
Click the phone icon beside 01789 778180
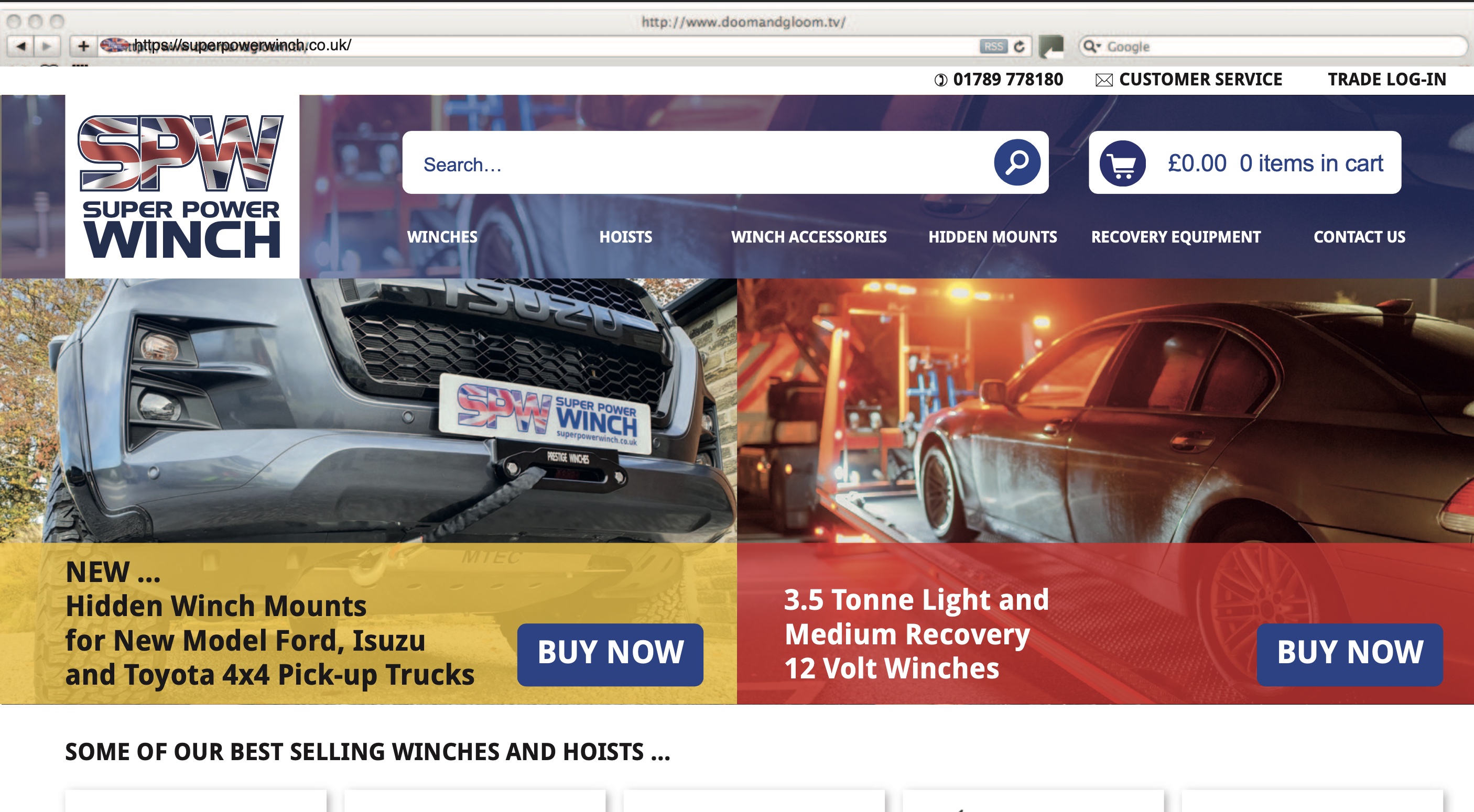pos(941,80)
